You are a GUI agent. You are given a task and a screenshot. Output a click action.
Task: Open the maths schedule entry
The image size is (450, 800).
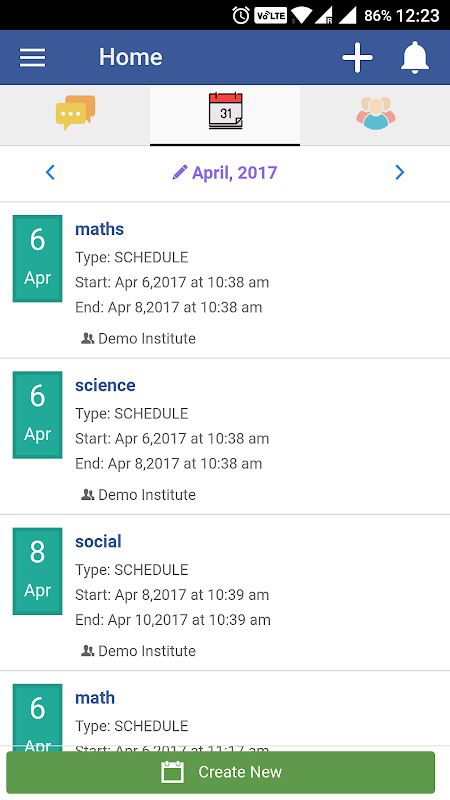225,280
